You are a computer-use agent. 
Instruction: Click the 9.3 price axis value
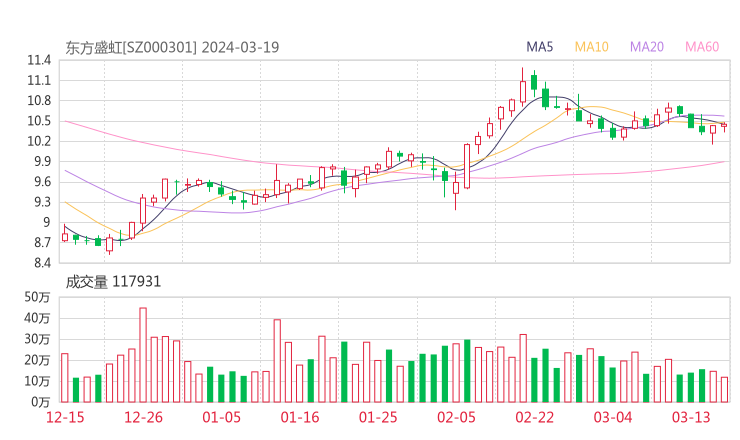click(42, 202)
